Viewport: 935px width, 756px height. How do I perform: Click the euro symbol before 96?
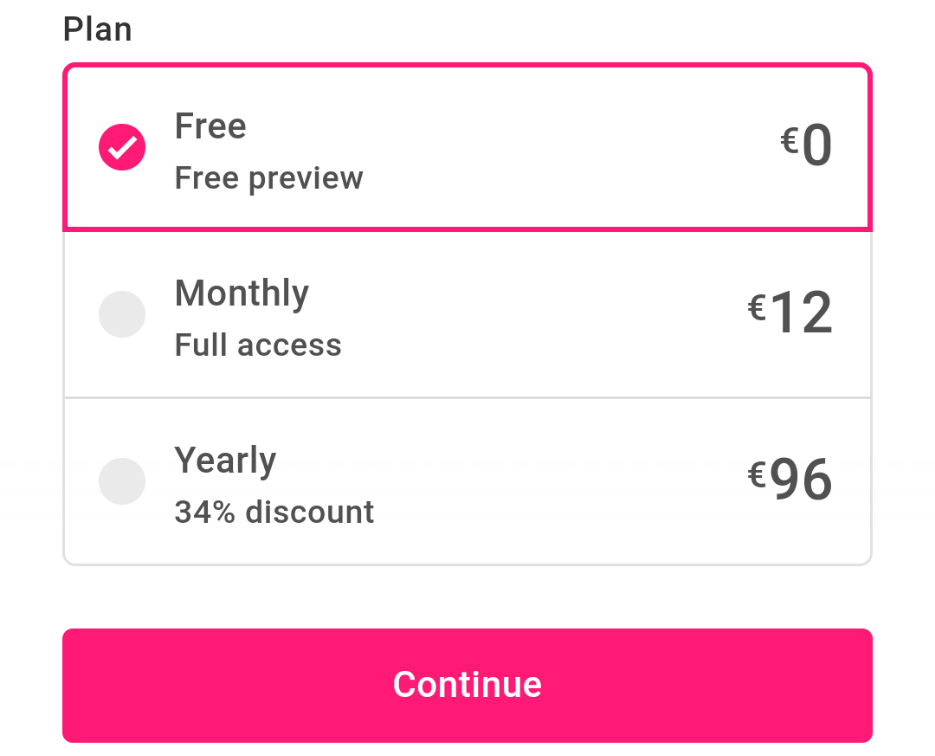point(757,475)
